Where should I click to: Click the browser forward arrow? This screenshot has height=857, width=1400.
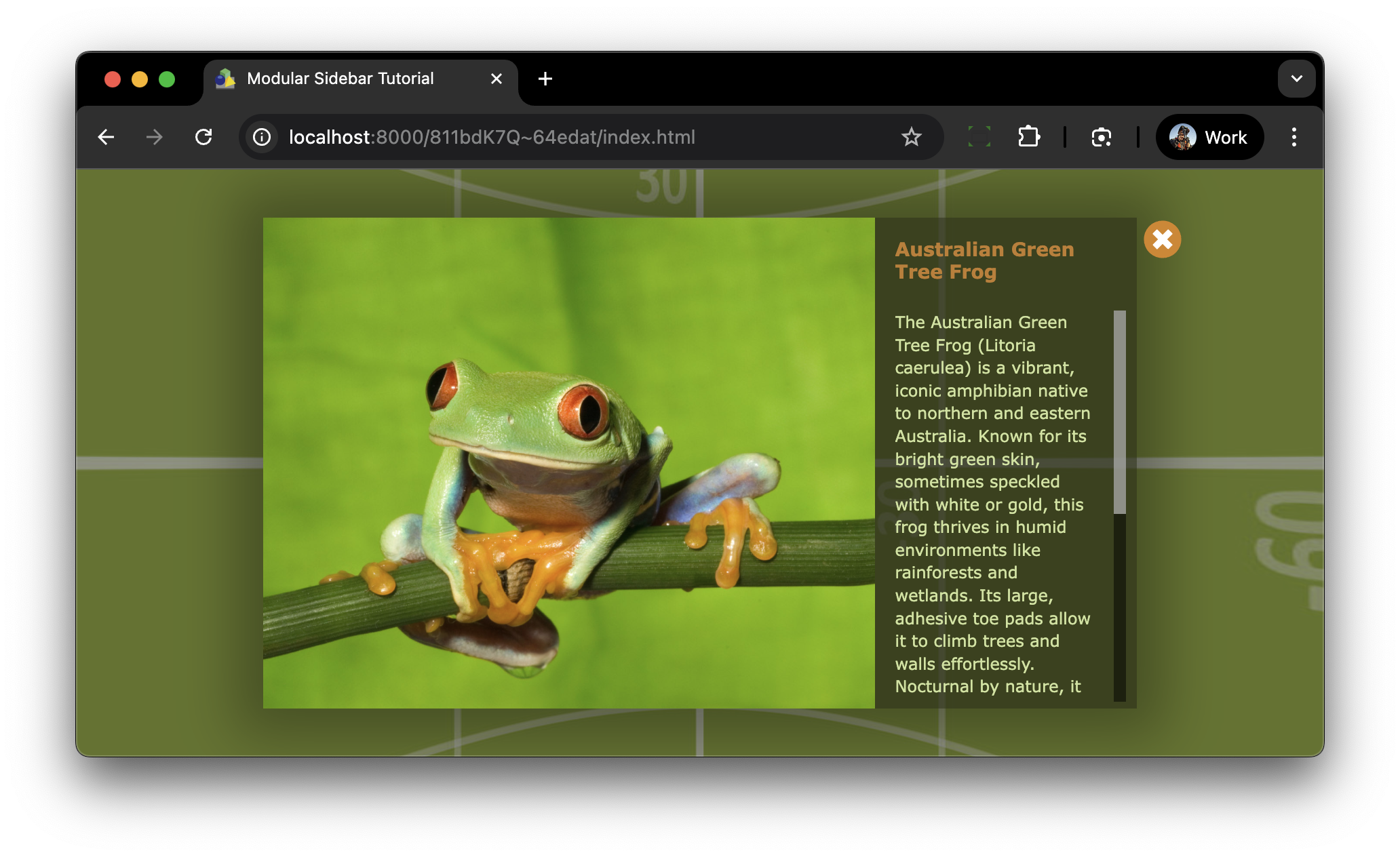click(x=155, y=137)
